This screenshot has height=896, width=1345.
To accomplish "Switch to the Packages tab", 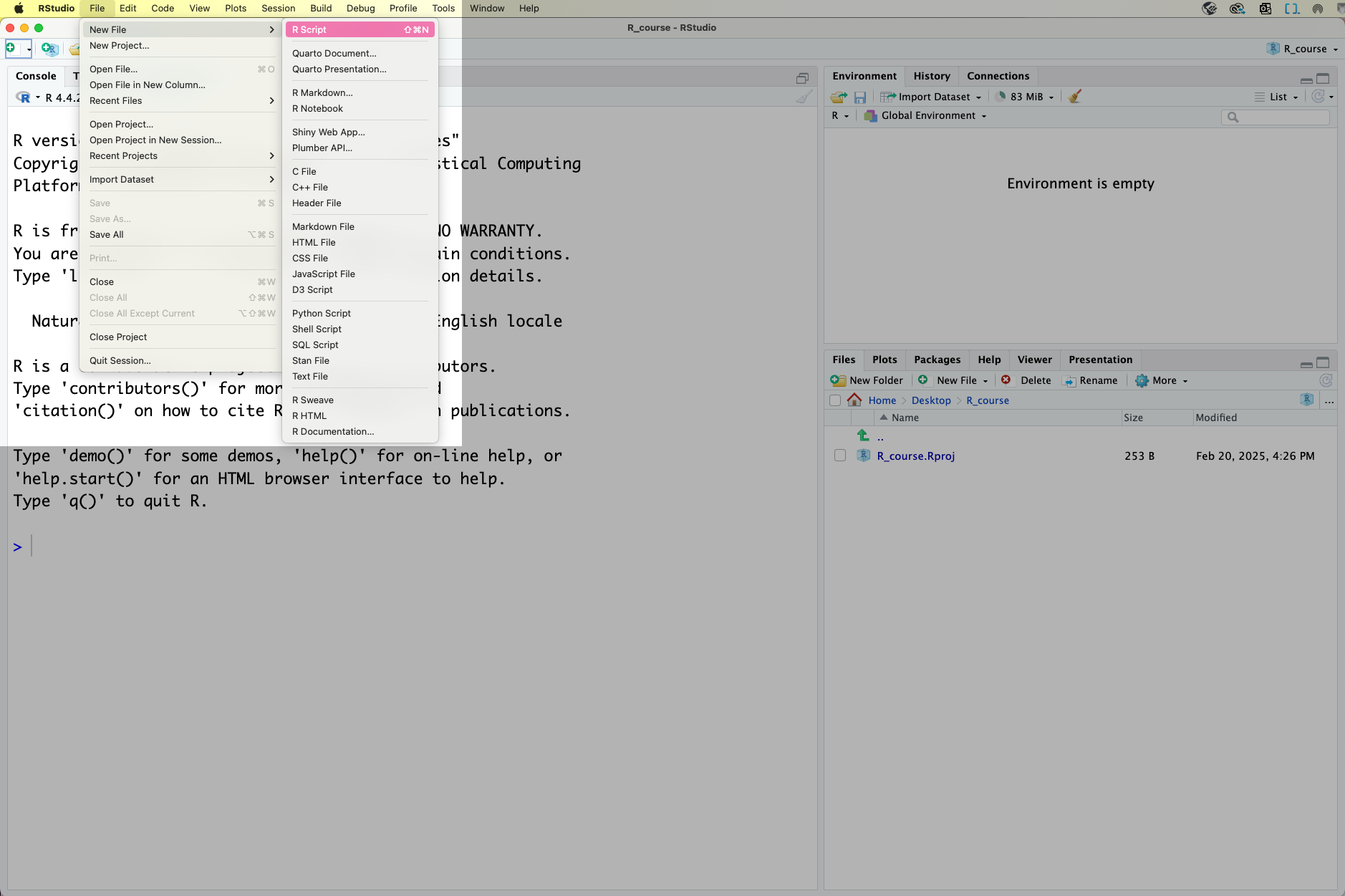I will [937, 360].
